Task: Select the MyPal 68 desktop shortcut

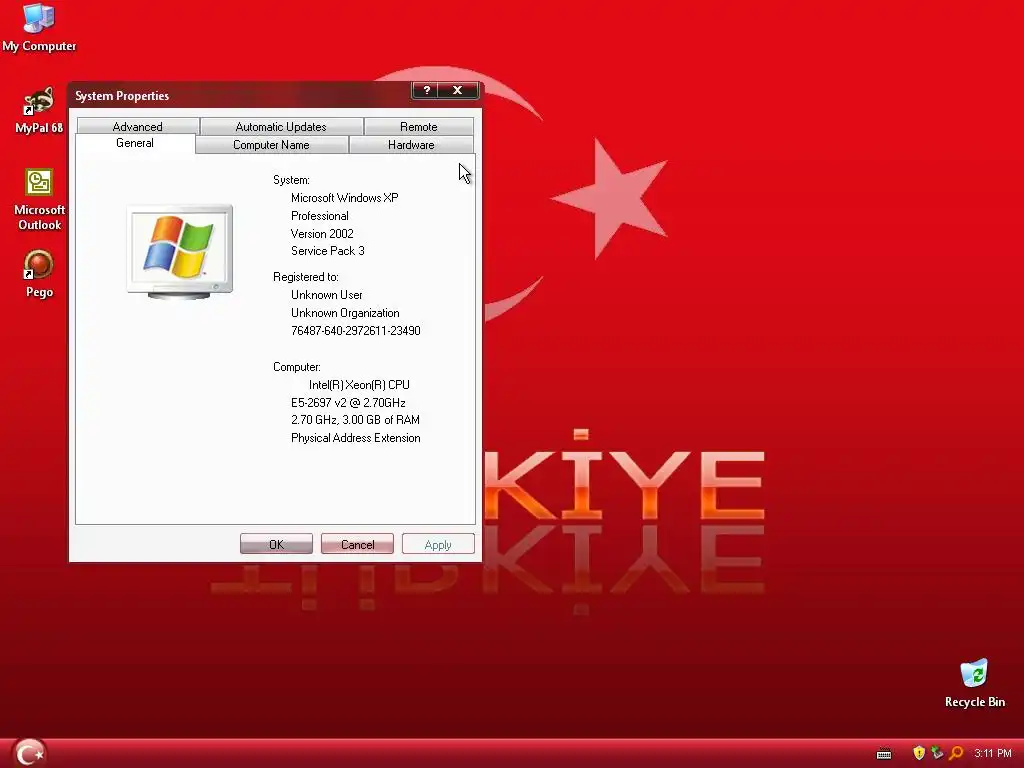Action: click(x=39, y=110)
